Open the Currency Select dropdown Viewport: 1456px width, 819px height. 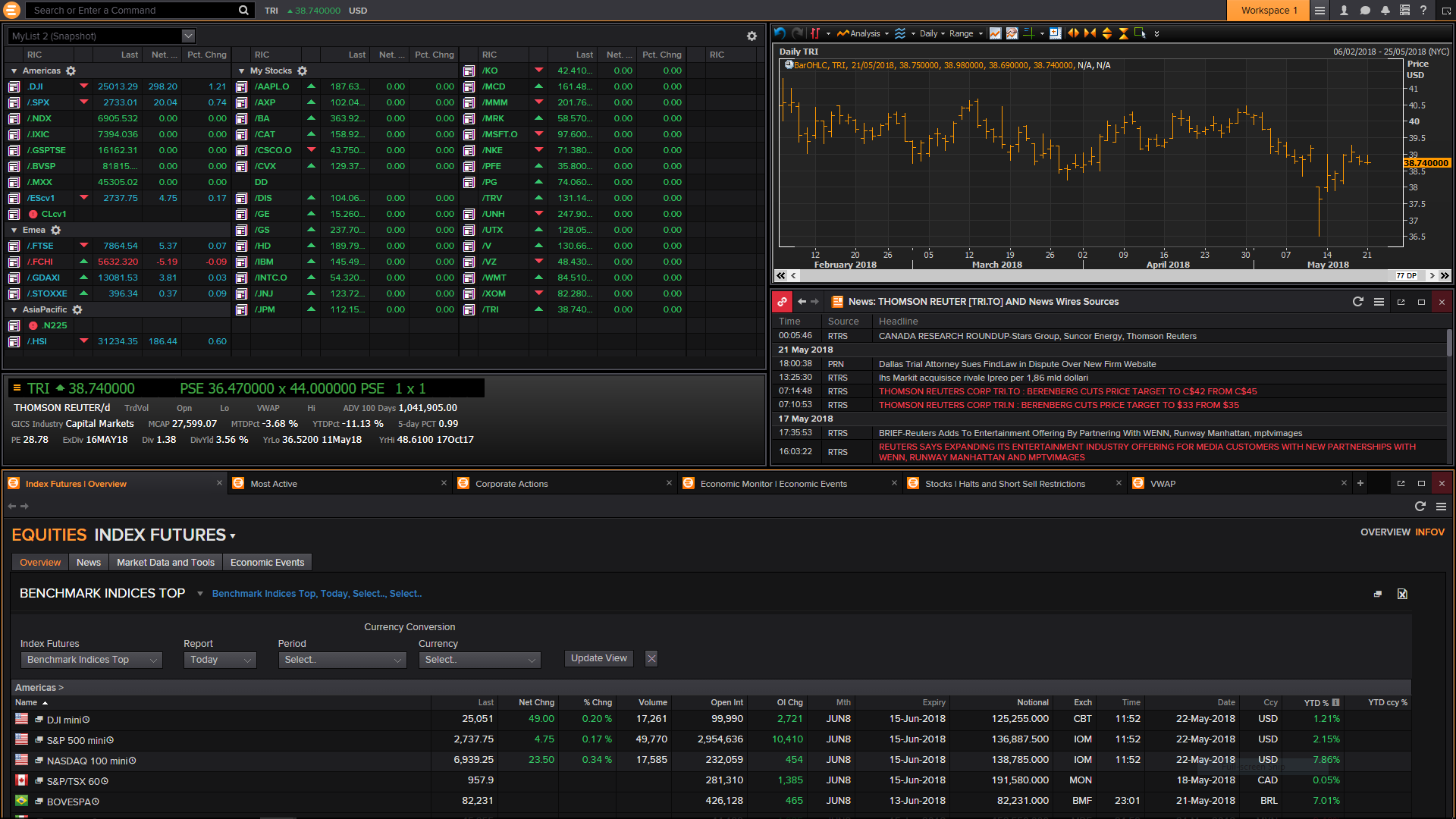click(479, 660)
